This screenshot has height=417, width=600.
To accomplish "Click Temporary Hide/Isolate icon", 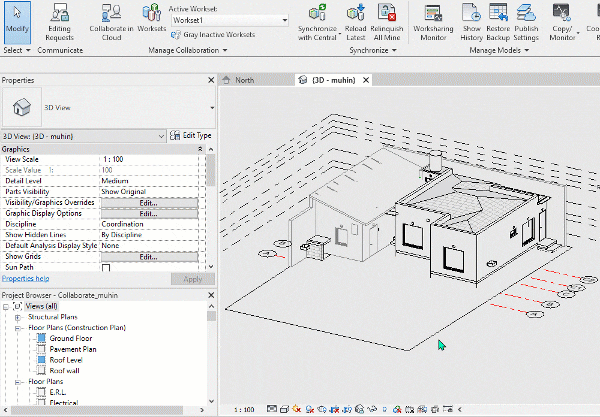I will (372, 409).
